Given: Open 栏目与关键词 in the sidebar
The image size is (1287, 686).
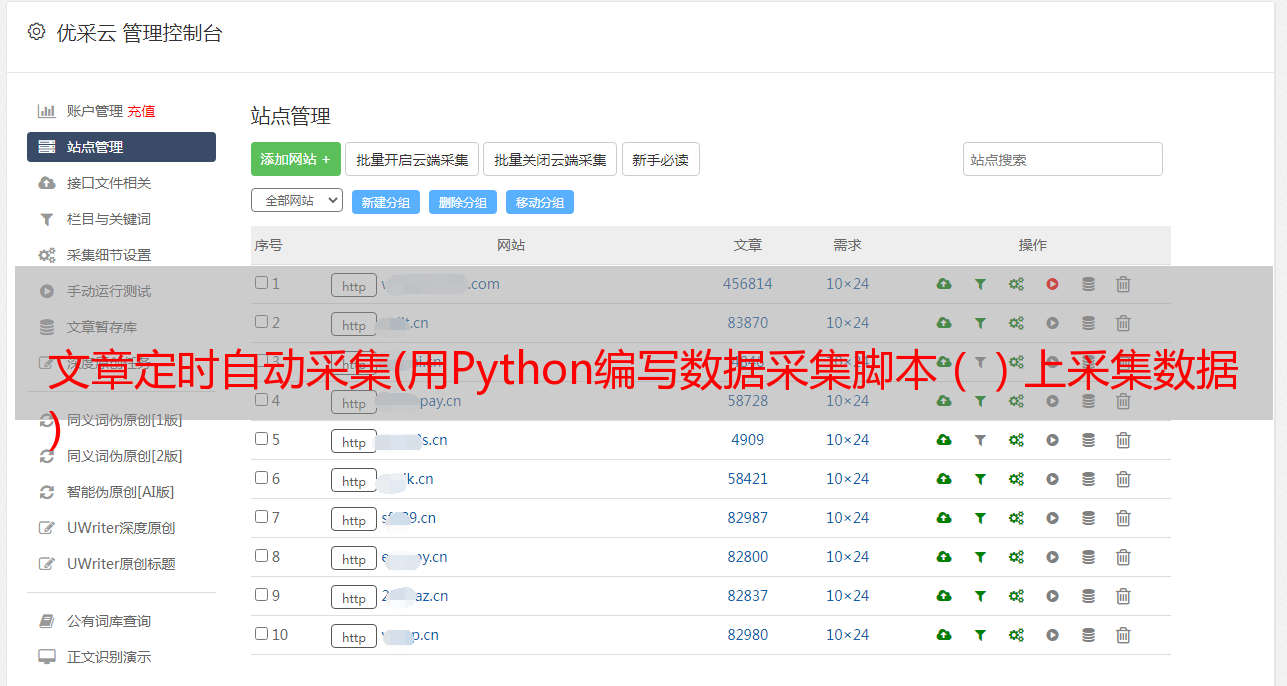Looking at the screenshot, I should (x=109, y=219).
